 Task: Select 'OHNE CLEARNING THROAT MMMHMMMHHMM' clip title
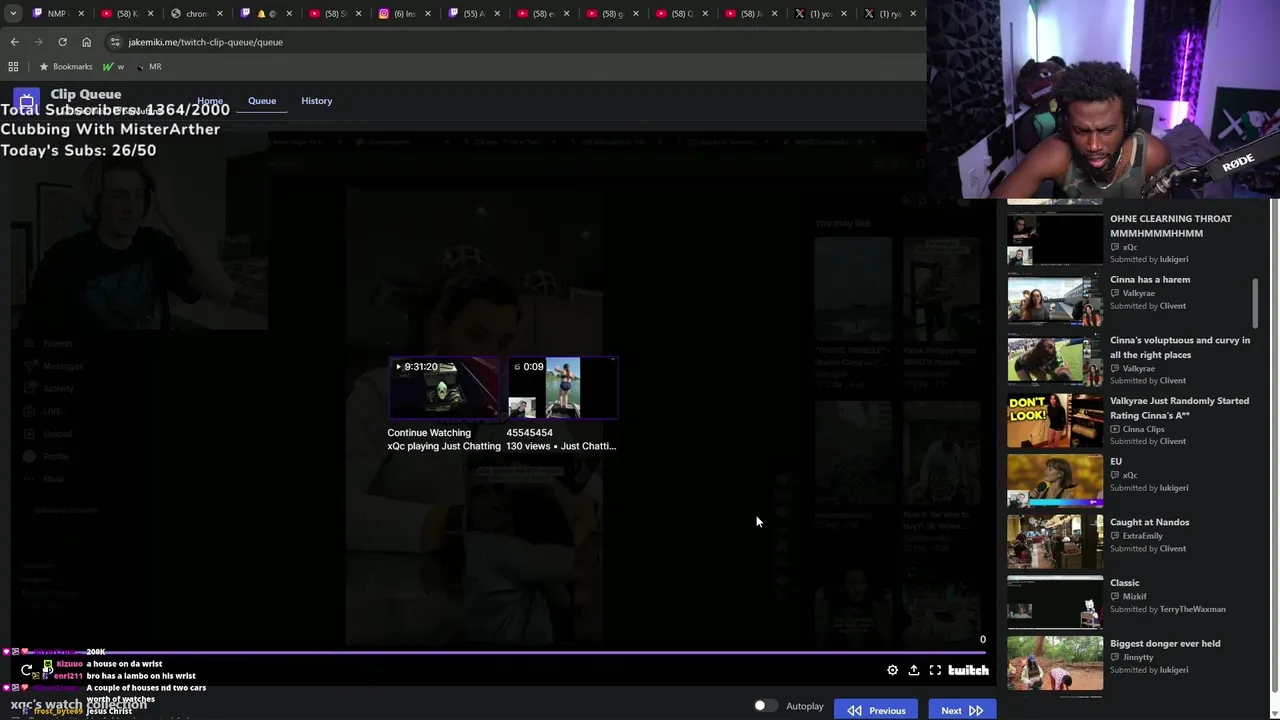click(1171, 226)
